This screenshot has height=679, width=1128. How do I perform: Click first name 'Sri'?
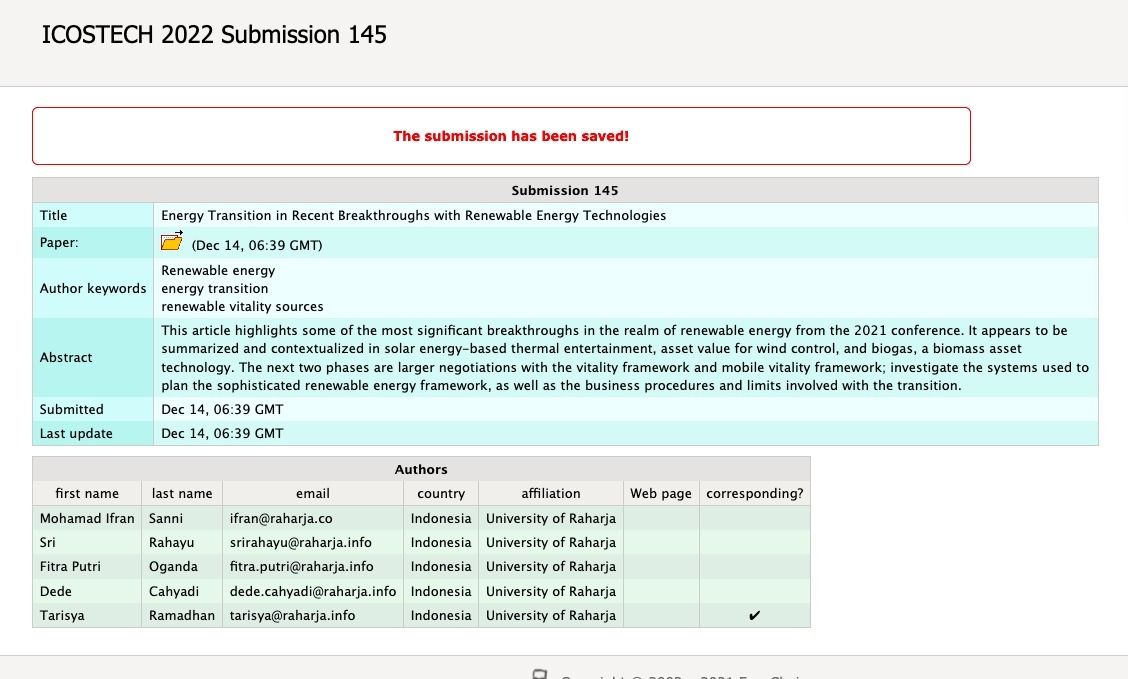click(x=47, y=542)
